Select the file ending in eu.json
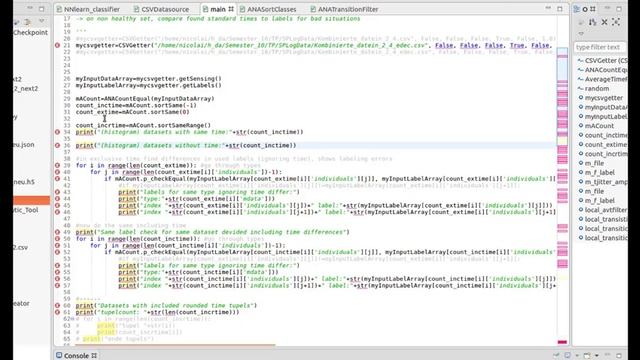This screenshot has height=360, width=640. pos(24,144)
